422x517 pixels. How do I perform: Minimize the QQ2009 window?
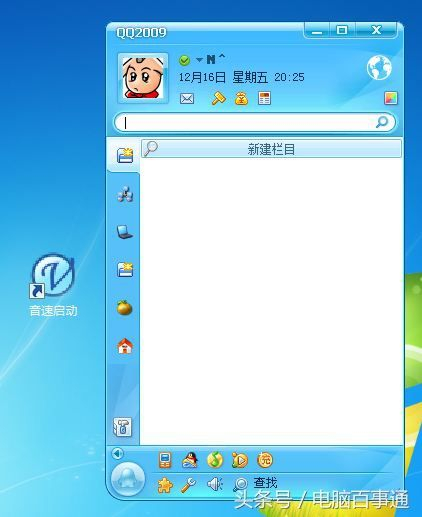(317, 31)
